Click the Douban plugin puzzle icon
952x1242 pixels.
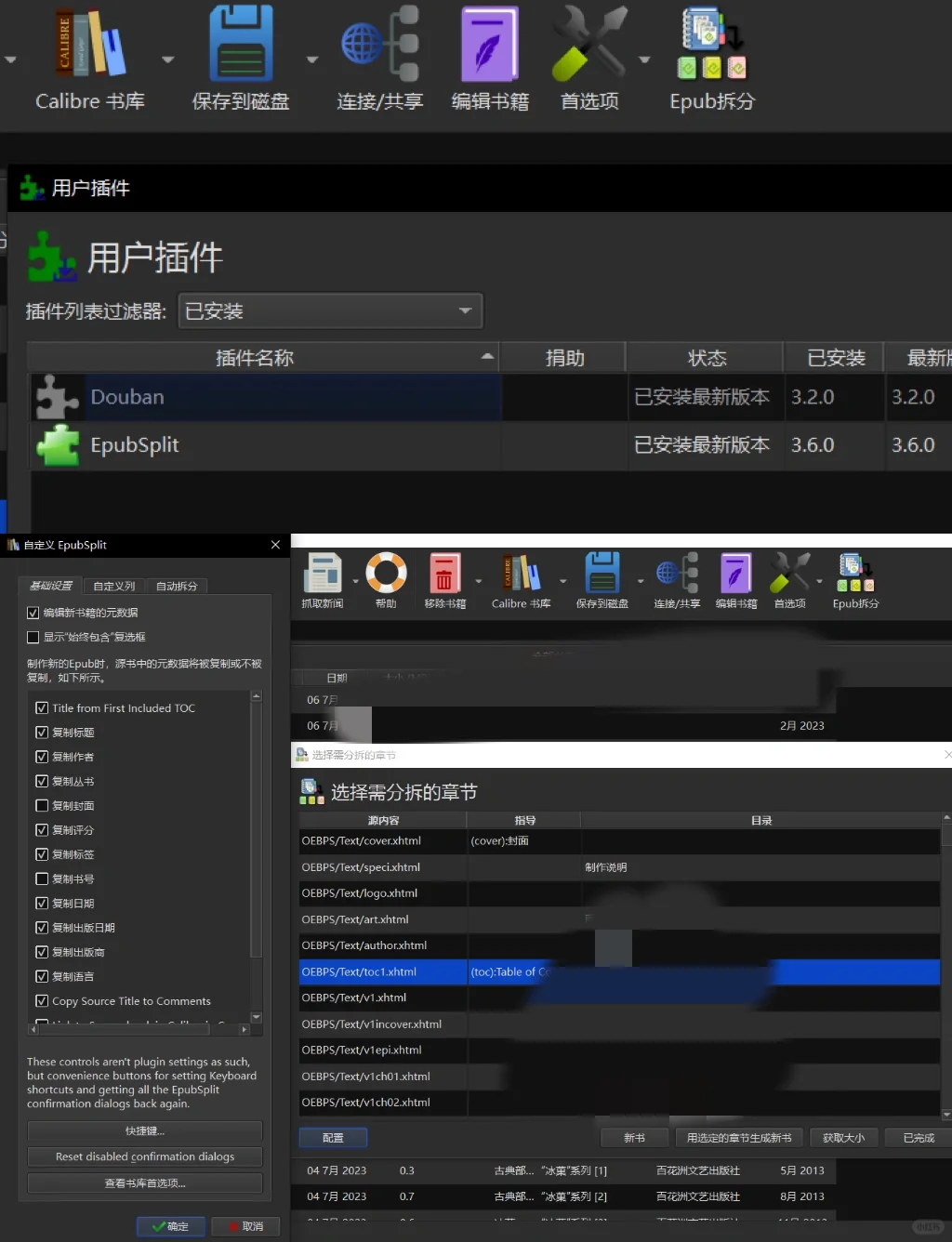pos(58,397)
